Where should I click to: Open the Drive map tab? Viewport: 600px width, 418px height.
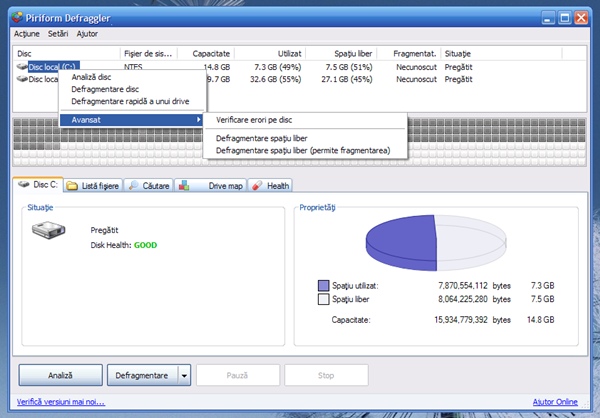211,186
